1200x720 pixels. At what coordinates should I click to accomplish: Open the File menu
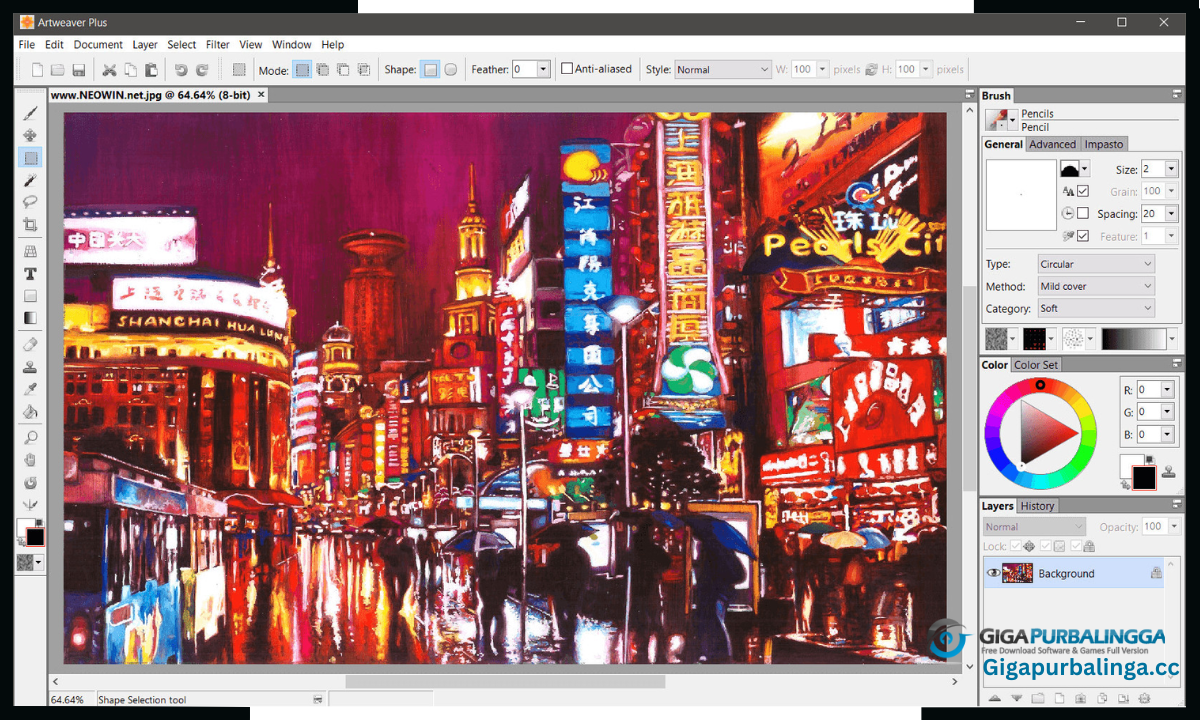(x=26, y=45)
